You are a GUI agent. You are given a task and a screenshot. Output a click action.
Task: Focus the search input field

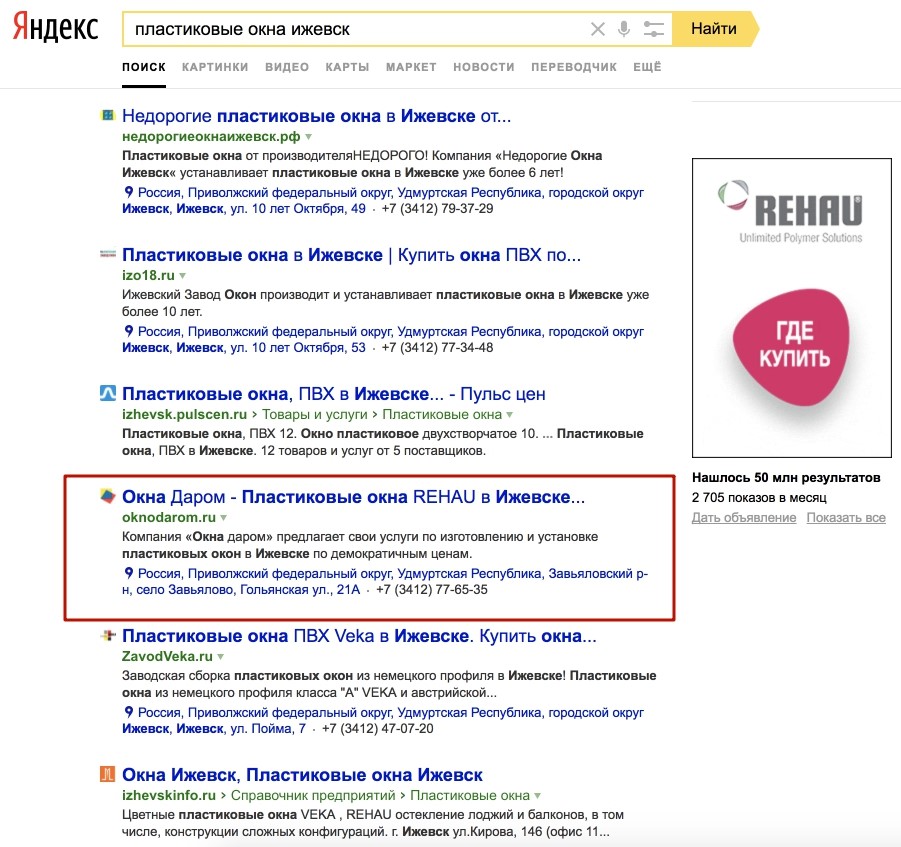[x=350, y=29]
